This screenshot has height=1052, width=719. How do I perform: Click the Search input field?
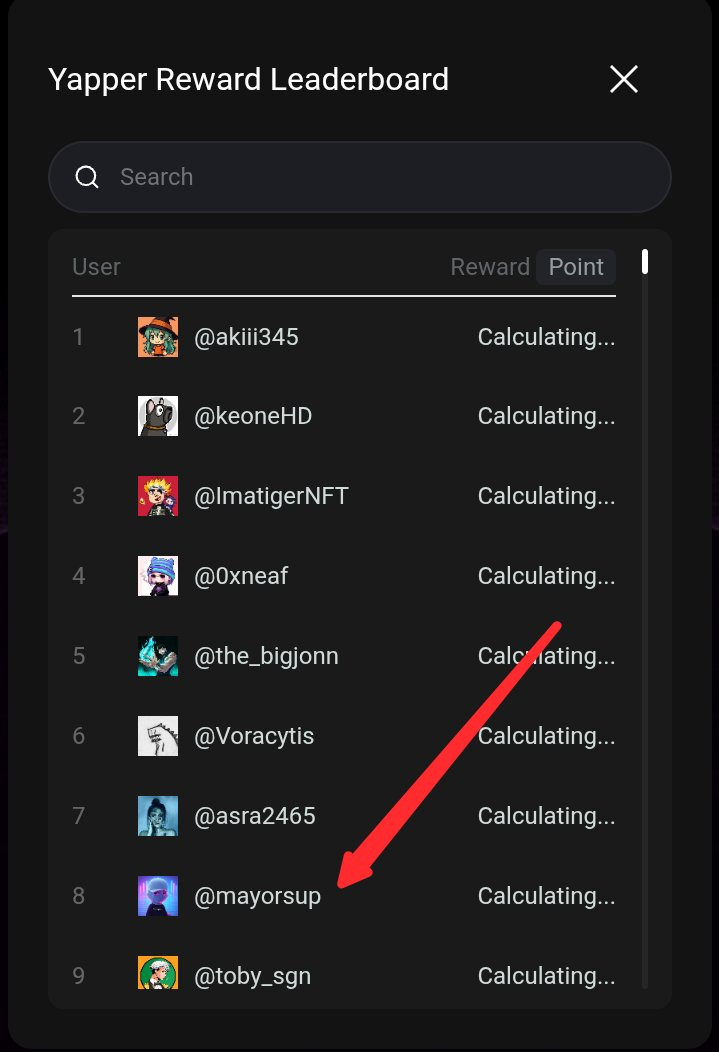point(360,177)
